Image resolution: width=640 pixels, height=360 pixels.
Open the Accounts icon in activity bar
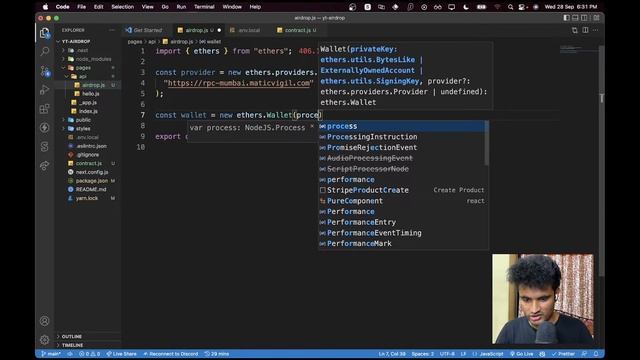click(x=44, y=321)
